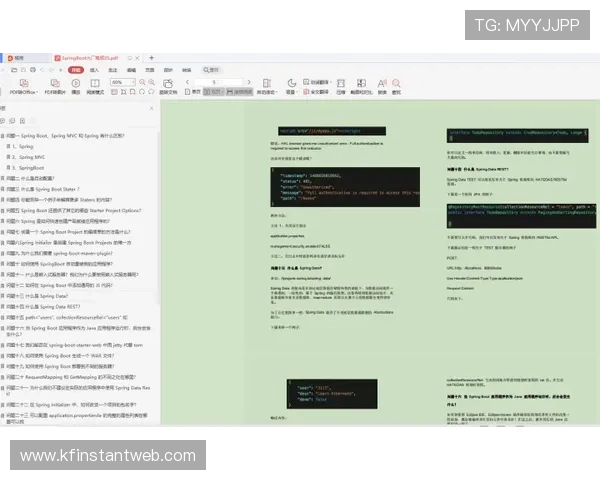
Task: Open the 'Spring MVC' bookmark entry
Action: (32, 157)
